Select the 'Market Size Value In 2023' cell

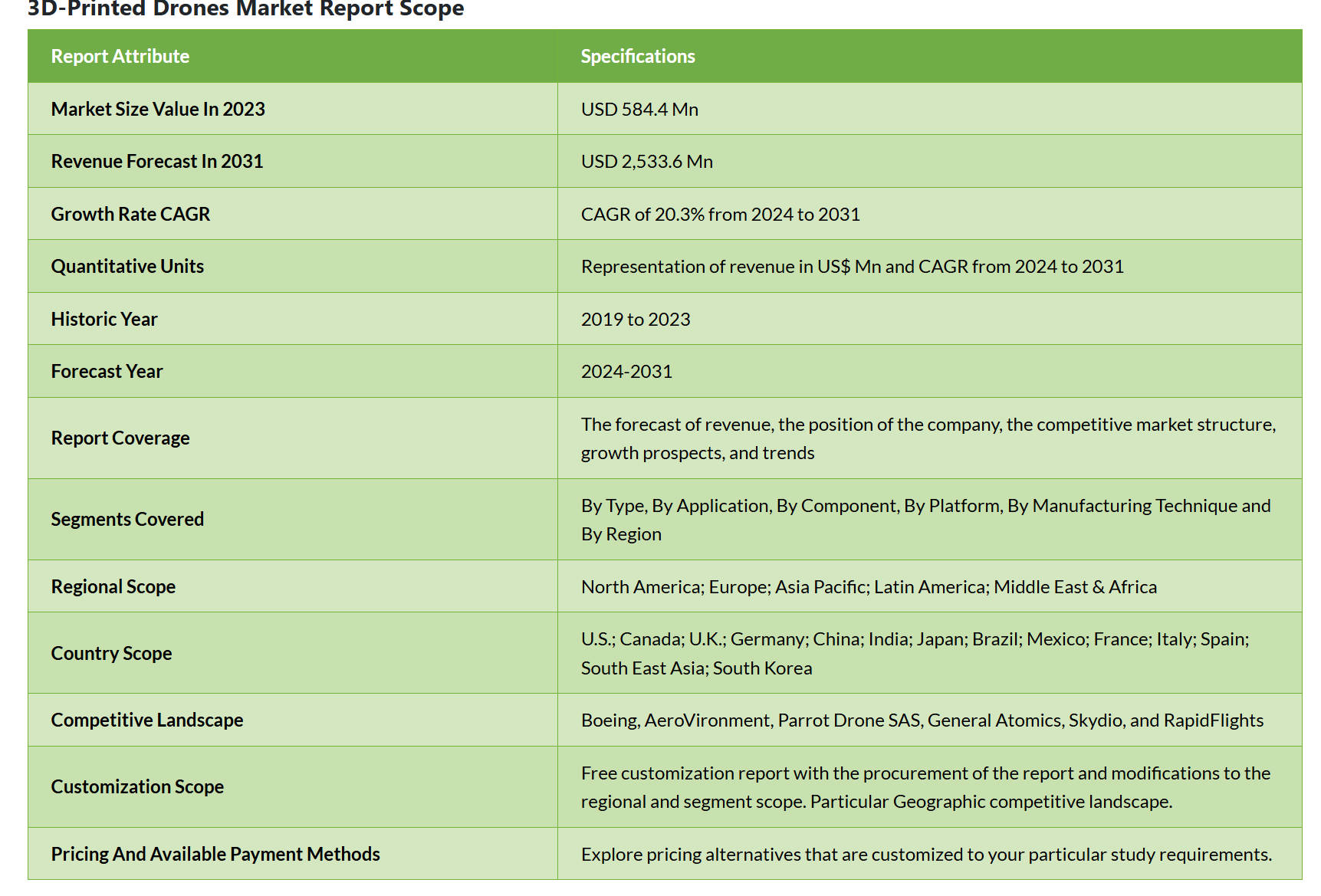[158, 110]
